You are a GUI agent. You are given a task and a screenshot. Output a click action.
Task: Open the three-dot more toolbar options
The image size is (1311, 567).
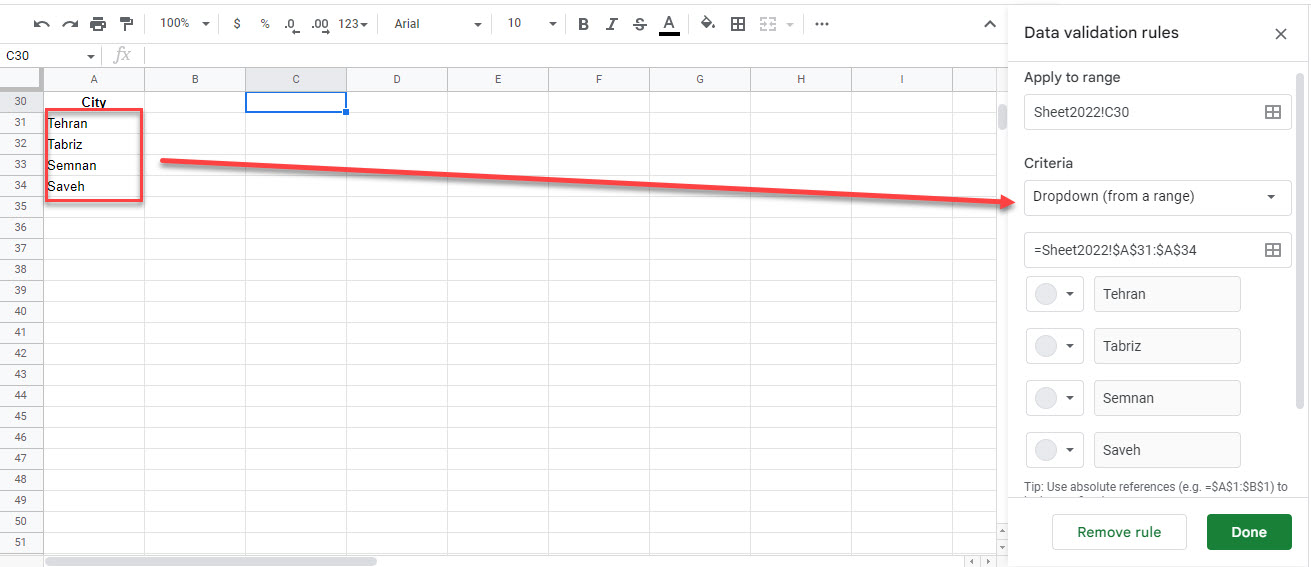coord(822,23)
